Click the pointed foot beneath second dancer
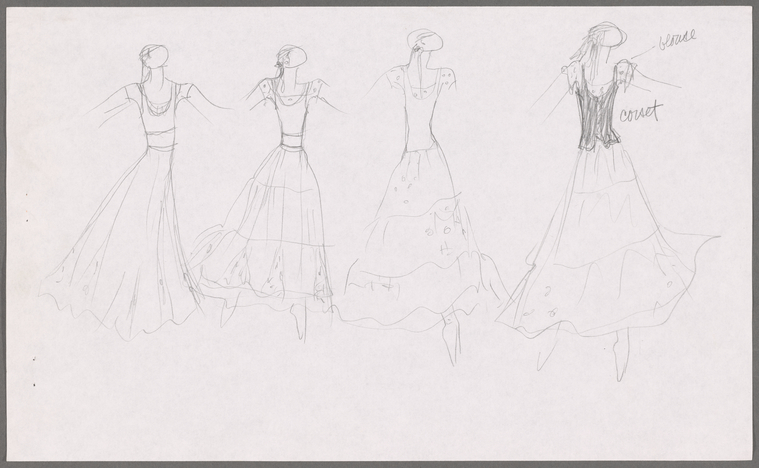Viewport: 759px width, 468px height. [x=299, y=321]
